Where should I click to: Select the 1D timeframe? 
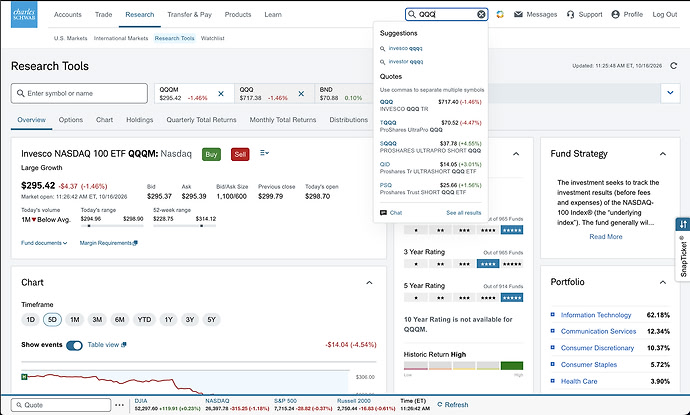pyautogui.click(x=30, y=320)
